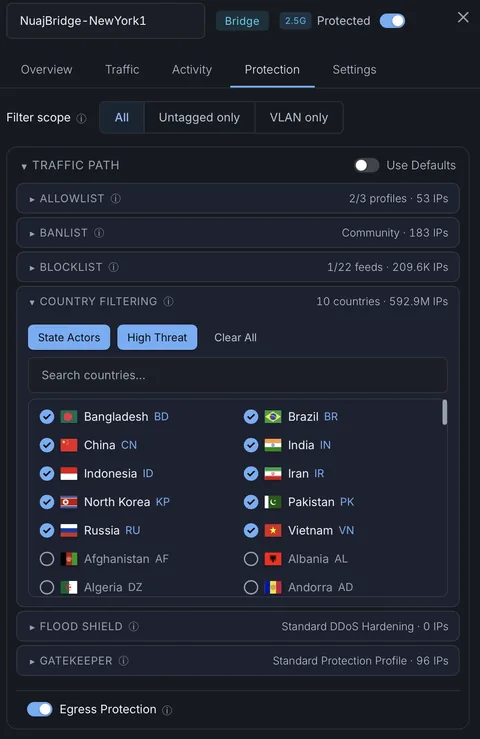This screenshot has width=480, height=739.
Task: Click the '1/22 feeds · 209.6K IPs' summary
Action: (388, 267)
